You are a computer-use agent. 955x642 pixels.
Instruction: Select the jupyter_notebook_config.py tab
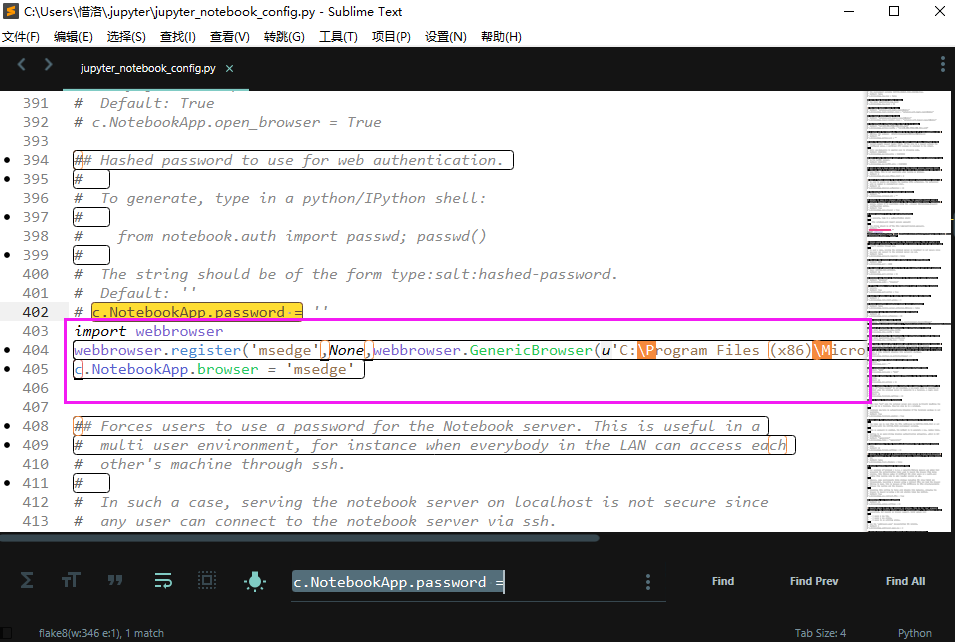click(x=148, y=68)
